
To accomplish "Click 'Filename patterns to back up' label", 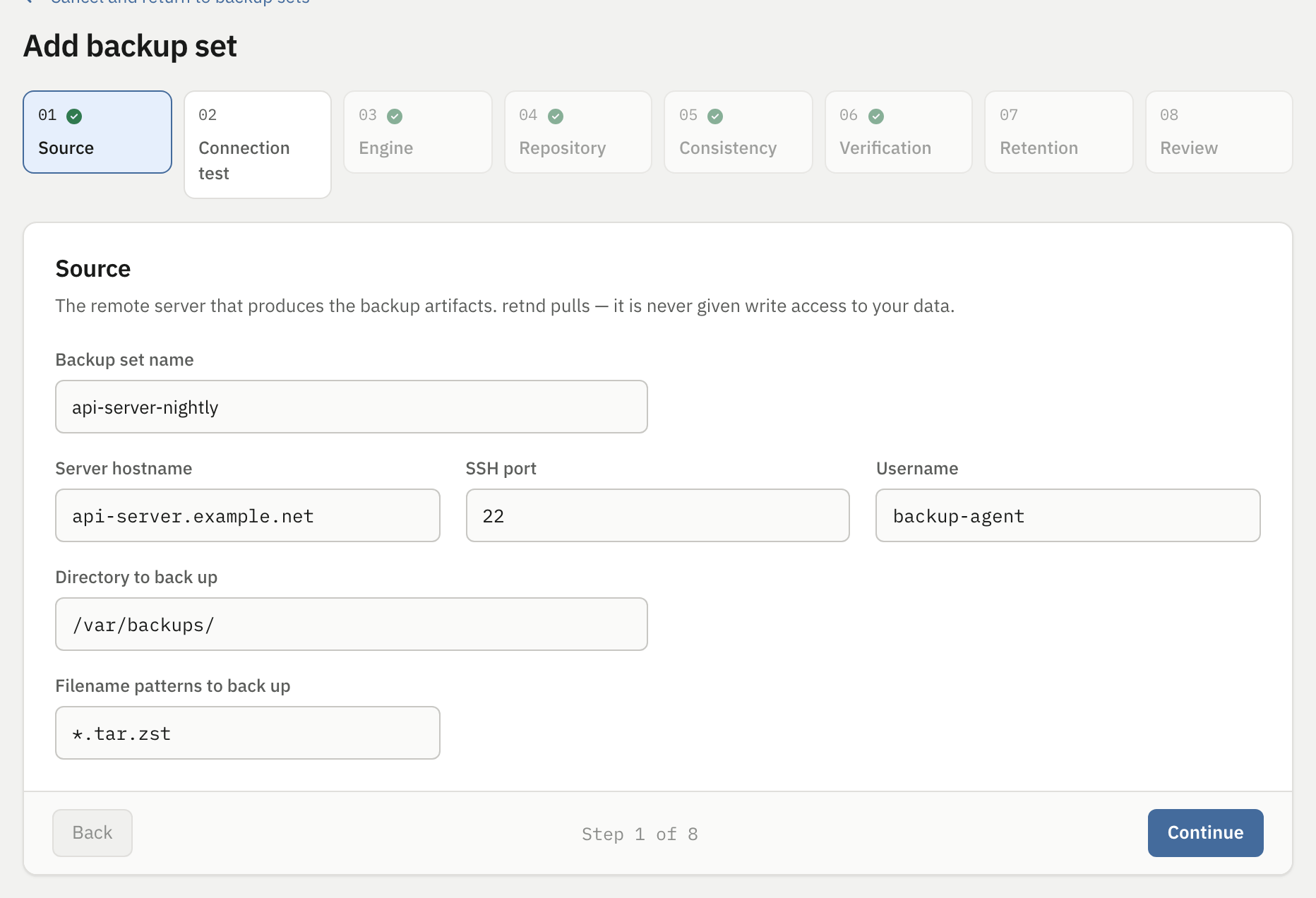I will click(x=173, y=686).
